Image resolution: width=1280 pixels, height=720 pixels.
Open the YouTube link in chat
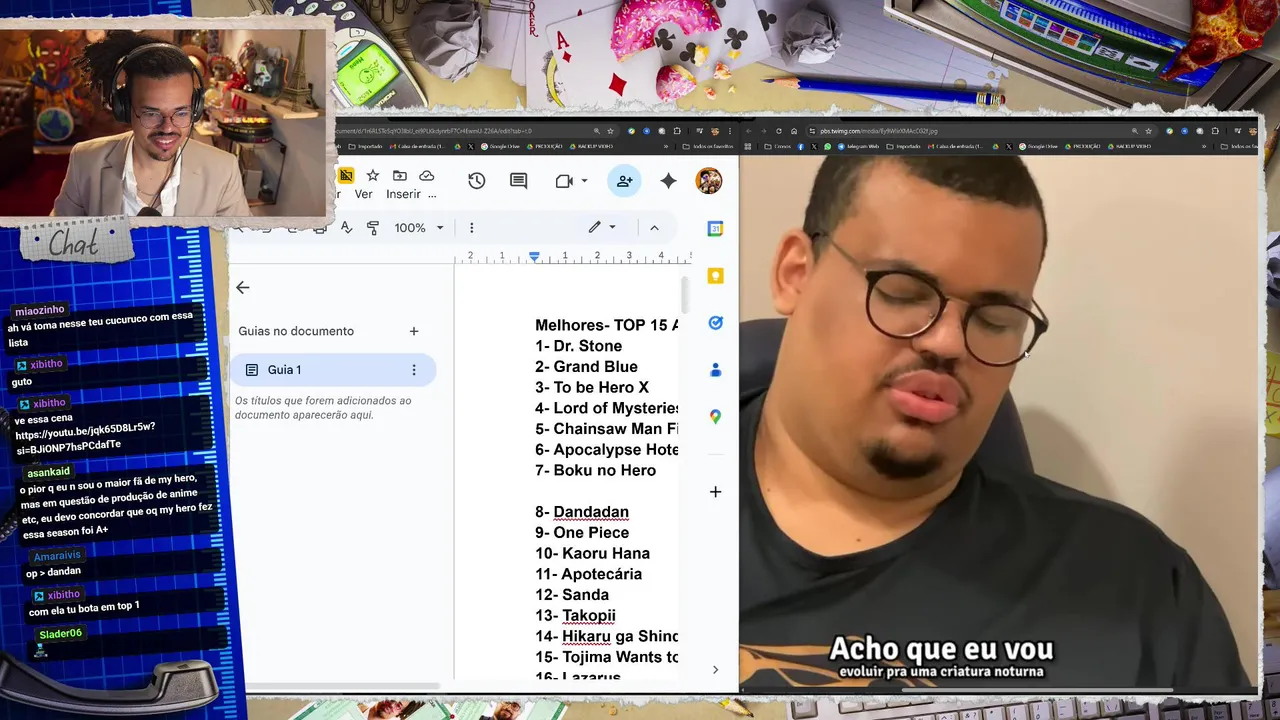(84, 439)
